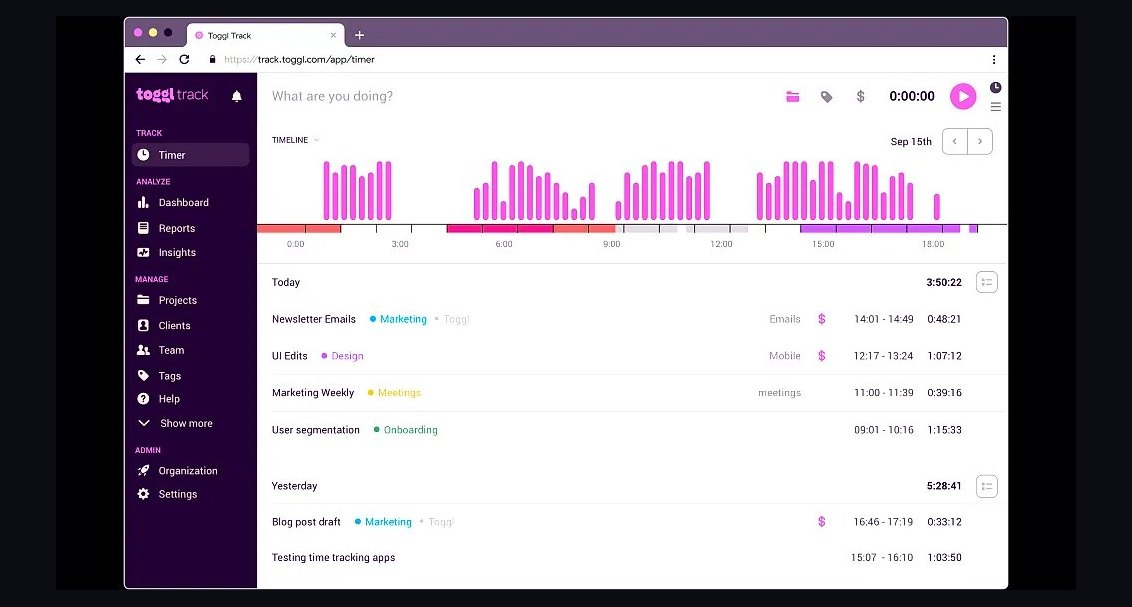Click the Sep 15th date label
Image resolution: width=1132 pixels, height=607 pixels.
(911, 141)
